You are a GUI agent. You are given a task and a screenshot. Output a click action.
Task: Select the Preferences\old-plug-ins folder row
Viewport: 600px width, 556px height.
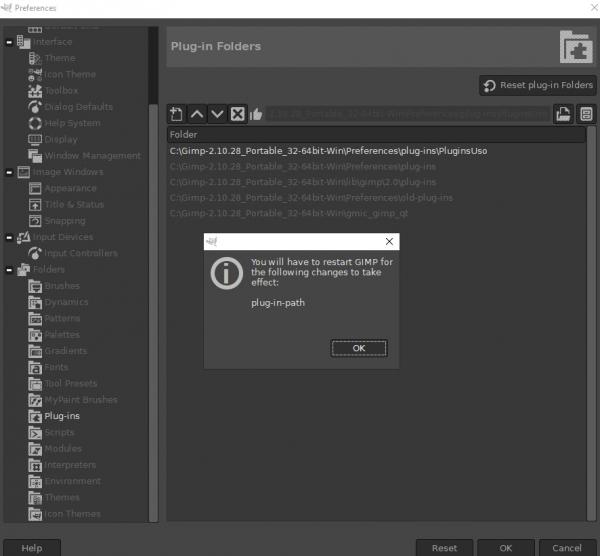376,198
